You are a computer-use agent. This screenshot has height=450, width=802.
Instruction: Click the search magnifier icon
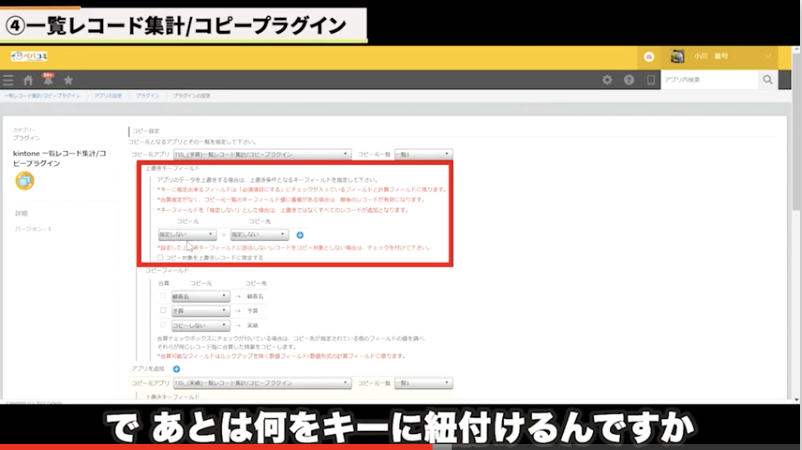[768, 80]
